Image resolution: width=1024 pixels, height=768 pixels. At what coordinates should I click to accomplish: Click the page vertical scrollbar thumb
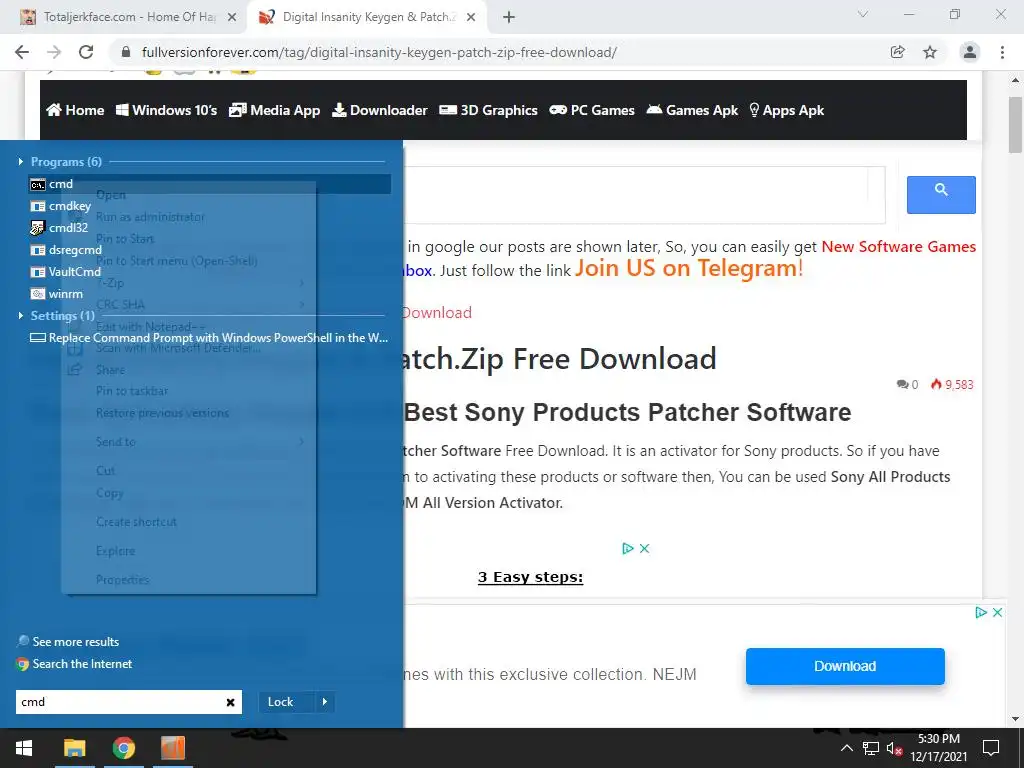[x=1015, y=125]
